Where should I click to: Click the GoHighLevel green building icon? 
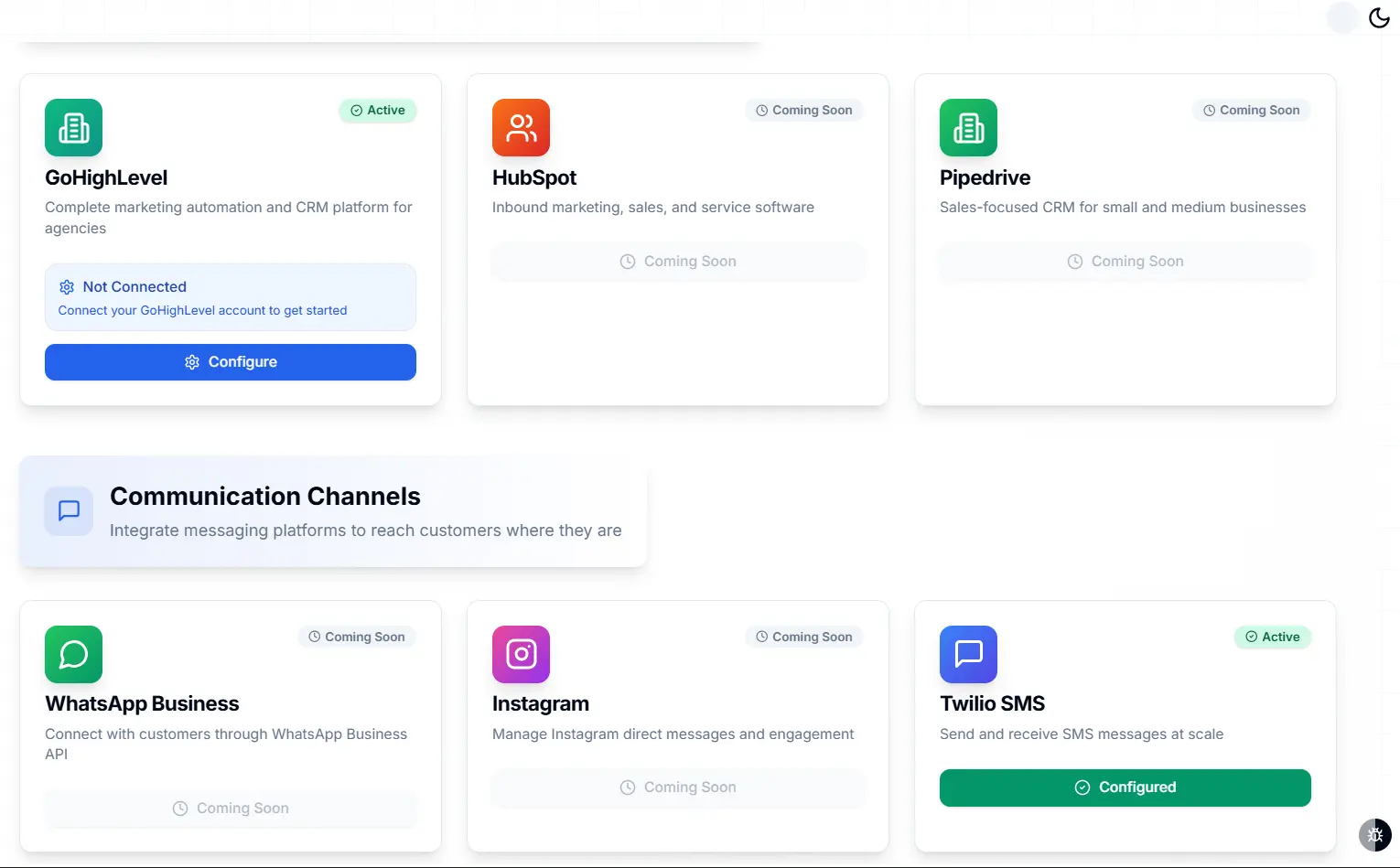(x=73, y=127)
